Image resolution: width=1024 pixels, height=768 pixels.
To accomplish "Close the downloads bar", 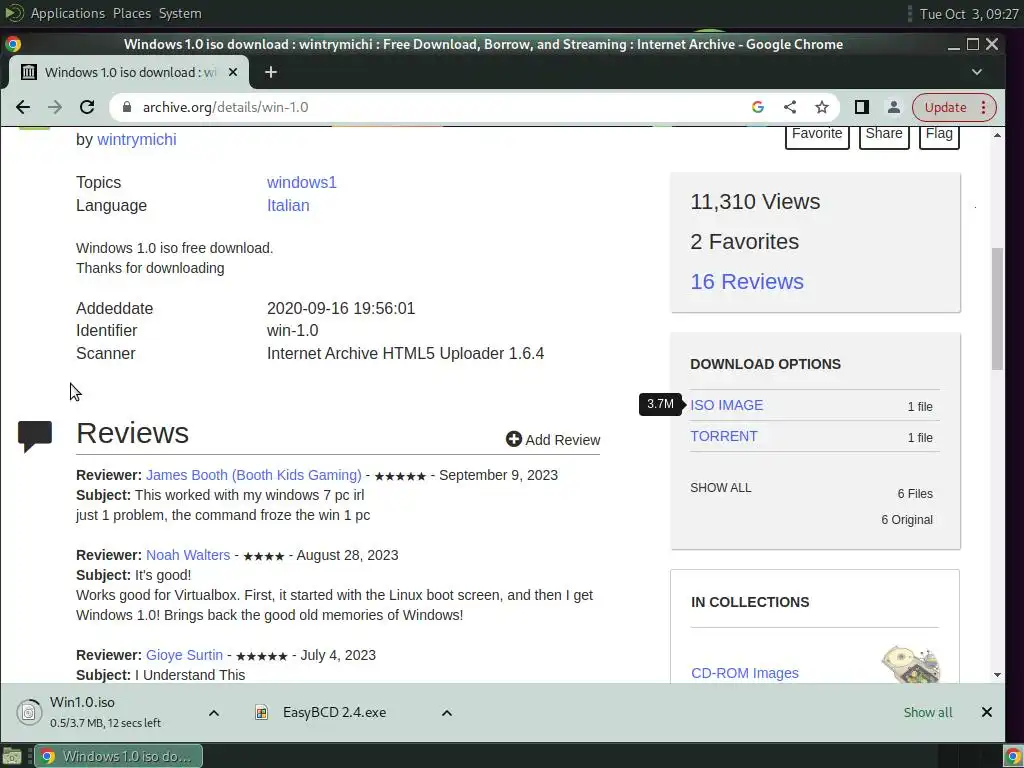I will (986, 712).
